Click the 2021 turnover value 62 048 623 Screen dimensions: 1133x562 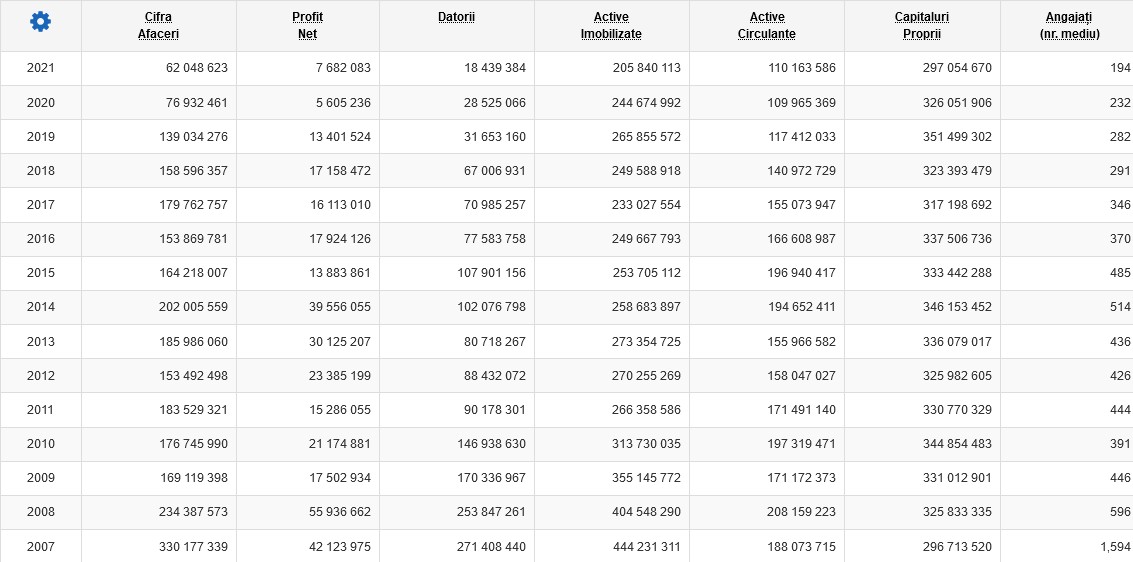coord(197,68)
